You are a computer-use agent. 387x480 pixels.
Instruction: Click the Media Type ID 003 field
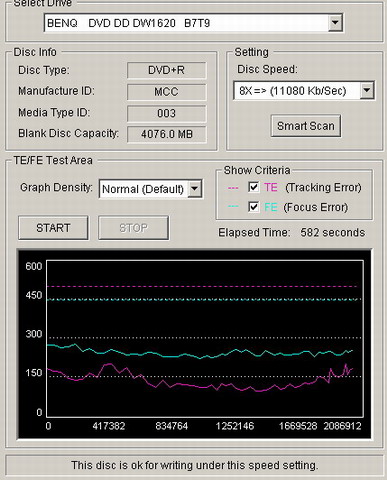pyautogui.click(x=166, y=113)
